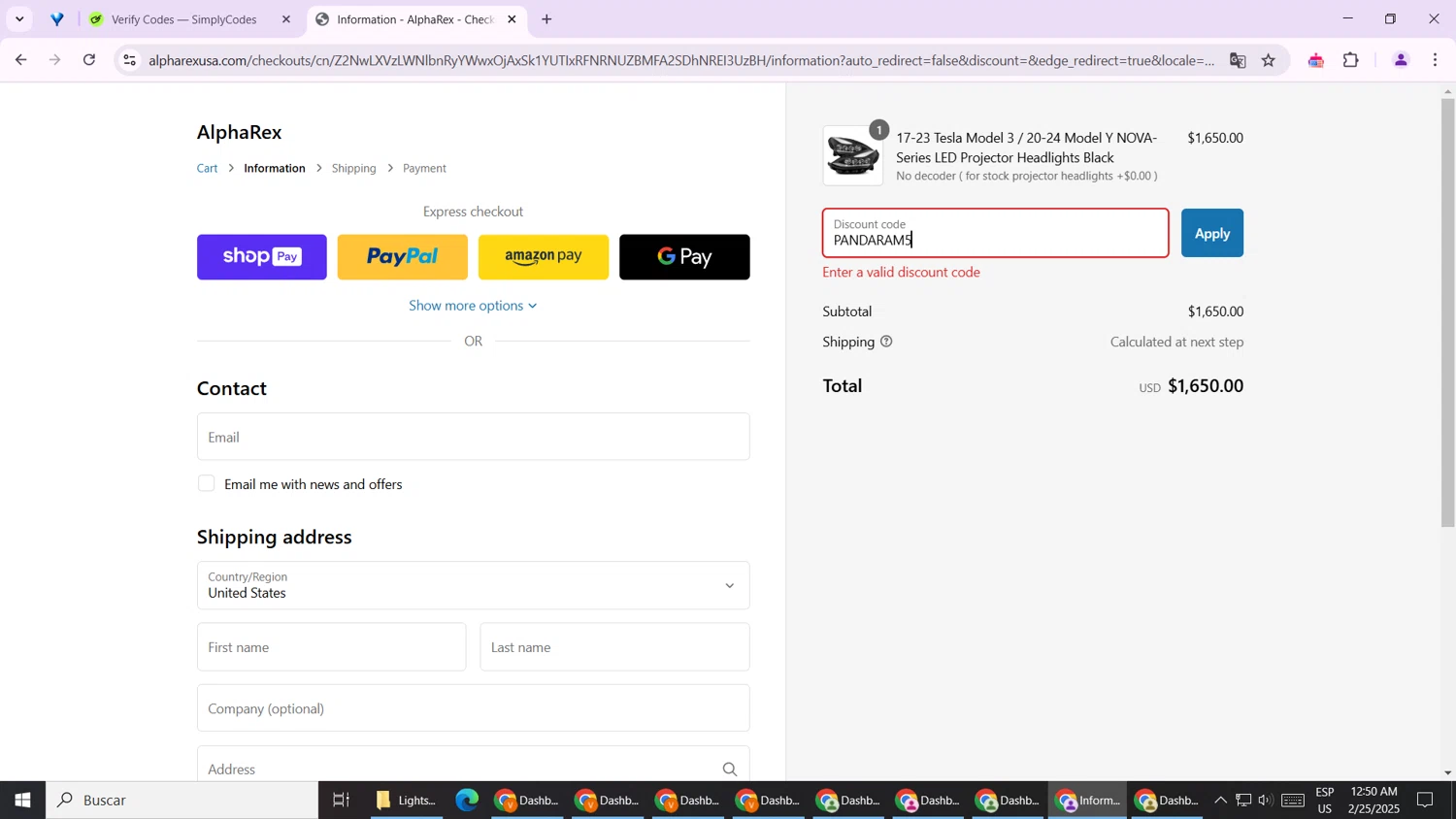The image size is (1456, 819).
Task: Pay with Shop Pay button
Action: 262,257
